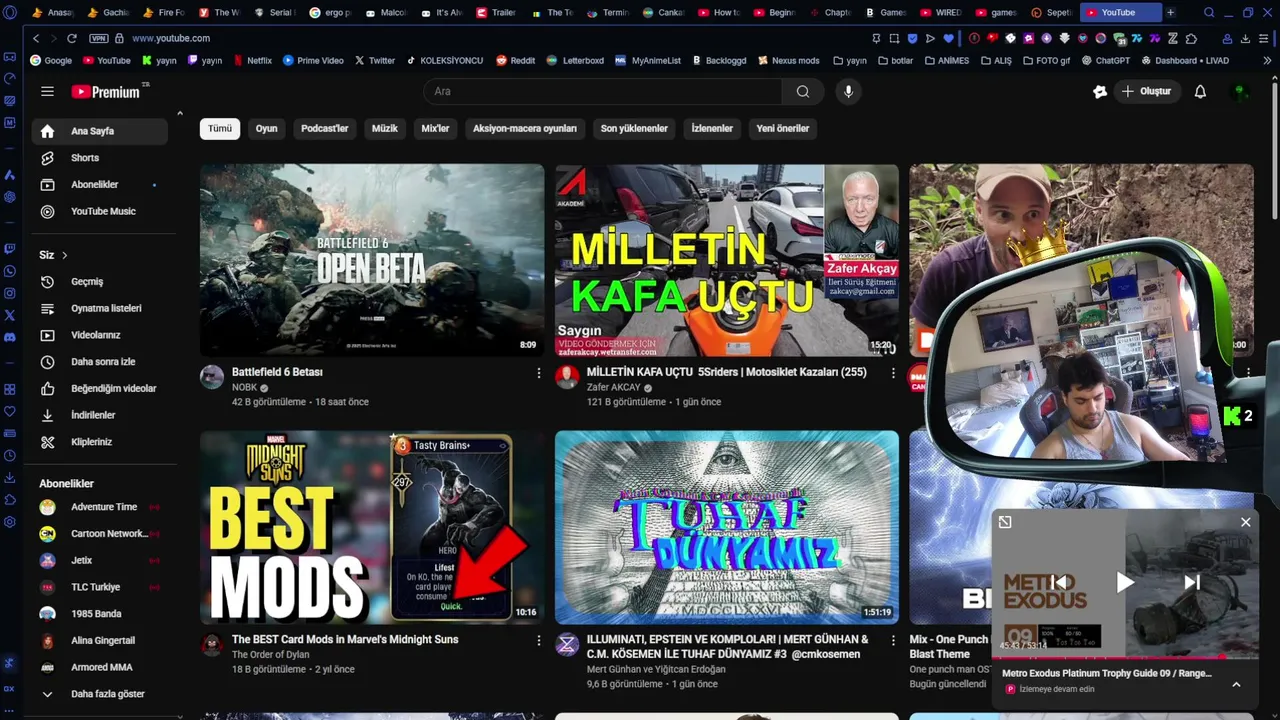This screenshot has height=720, width=1280.
Task: Expand Daha fazla göster subscriptions
Action: tap(99, 694)
